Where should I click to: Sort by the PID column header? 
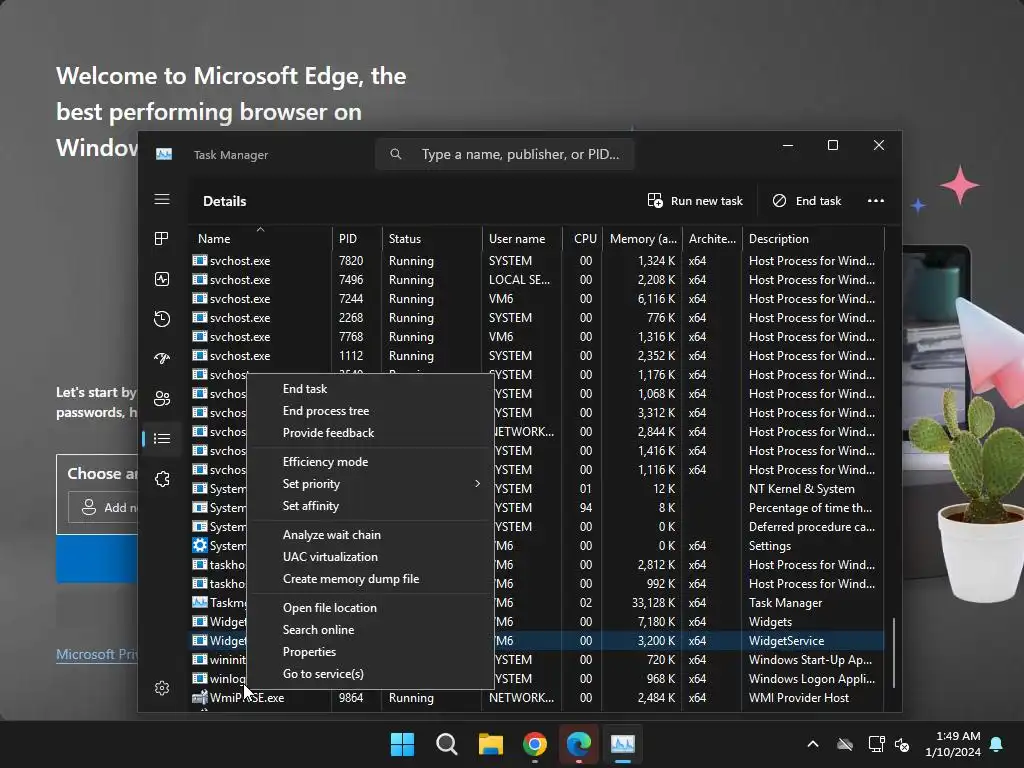(x=357, y=238)
